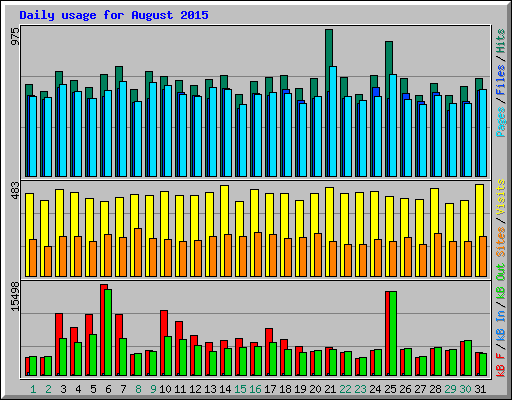Click the 15498 kilobytes axis value

point(15,297)
